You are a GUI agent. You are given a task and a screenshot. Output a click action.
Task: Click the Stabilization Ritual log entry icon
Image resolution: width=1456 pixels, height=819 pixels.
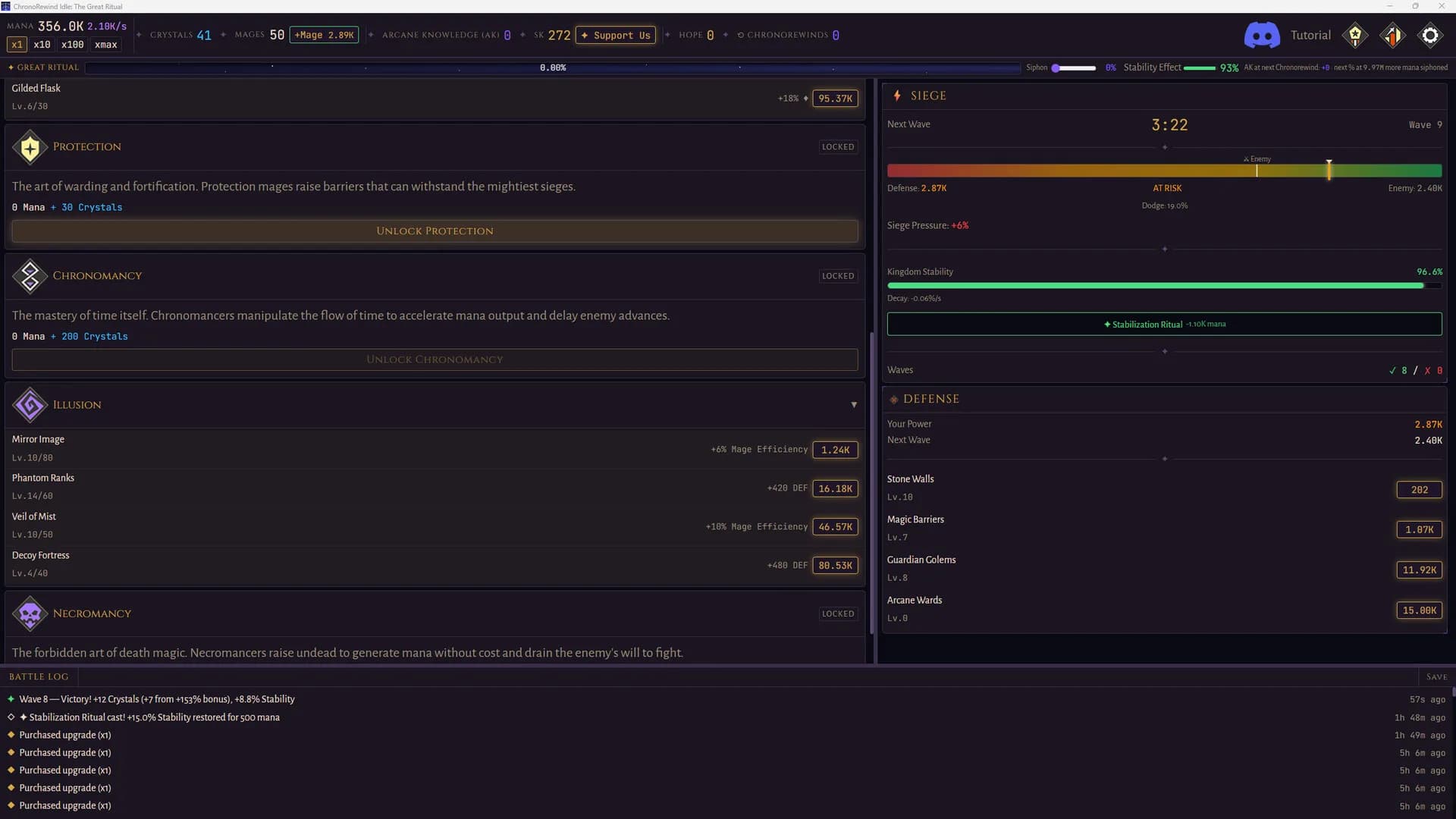click(x=11, y=717)
